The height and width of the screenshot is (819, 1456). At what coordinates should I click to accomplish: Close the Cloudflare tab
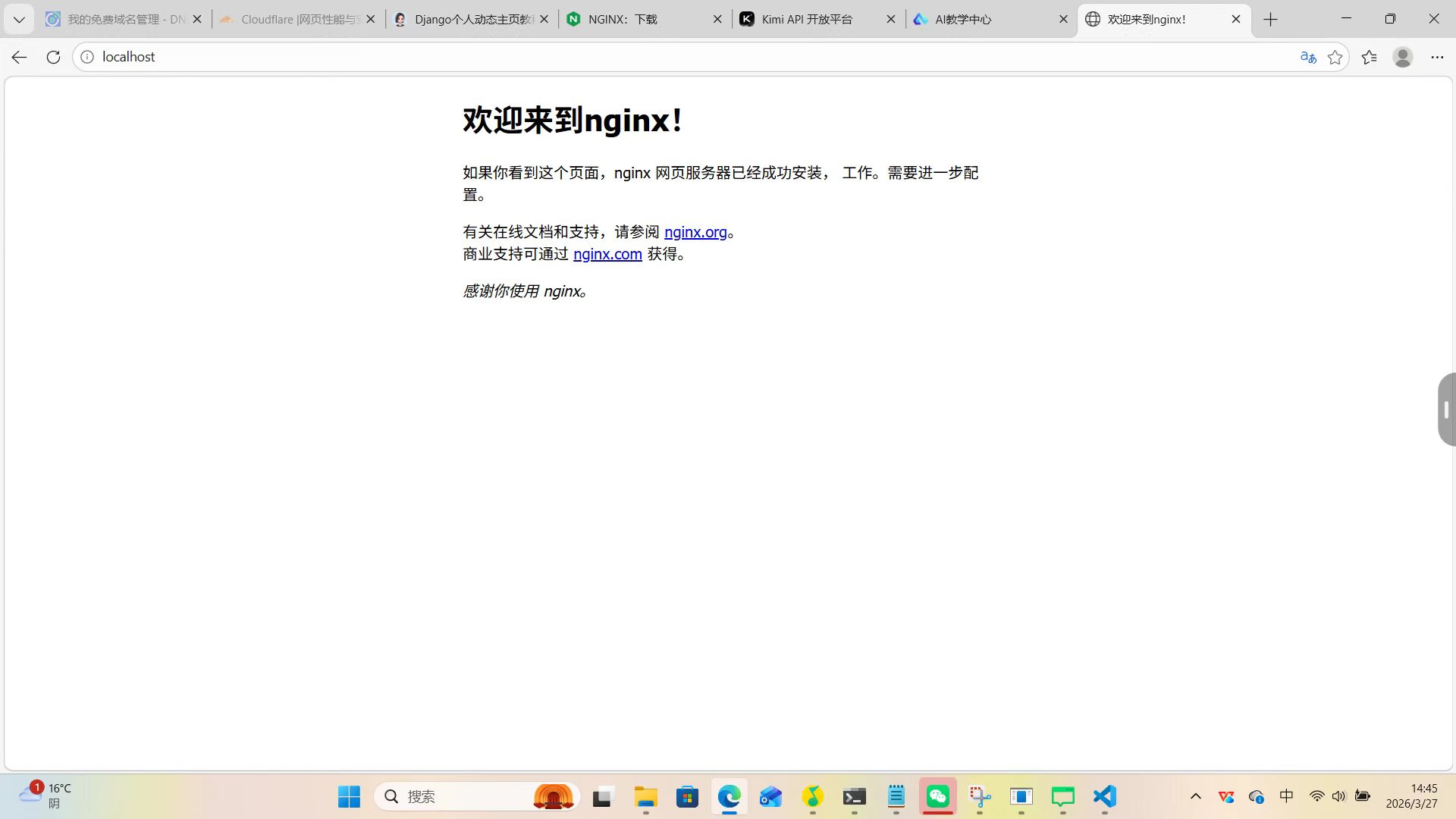(x=371, y=19)
